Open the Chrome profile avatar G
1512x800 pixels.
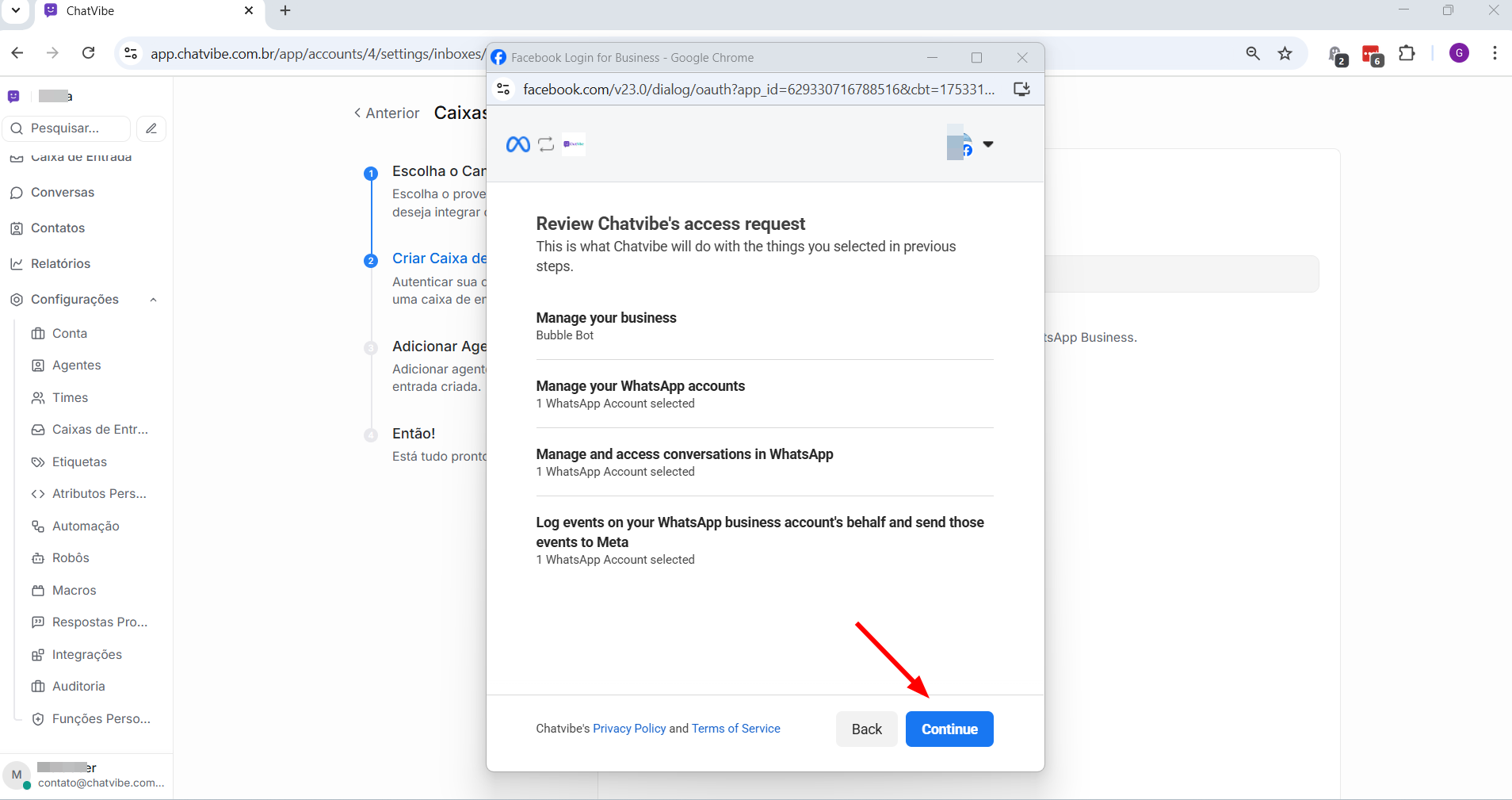pos(1459,53)
